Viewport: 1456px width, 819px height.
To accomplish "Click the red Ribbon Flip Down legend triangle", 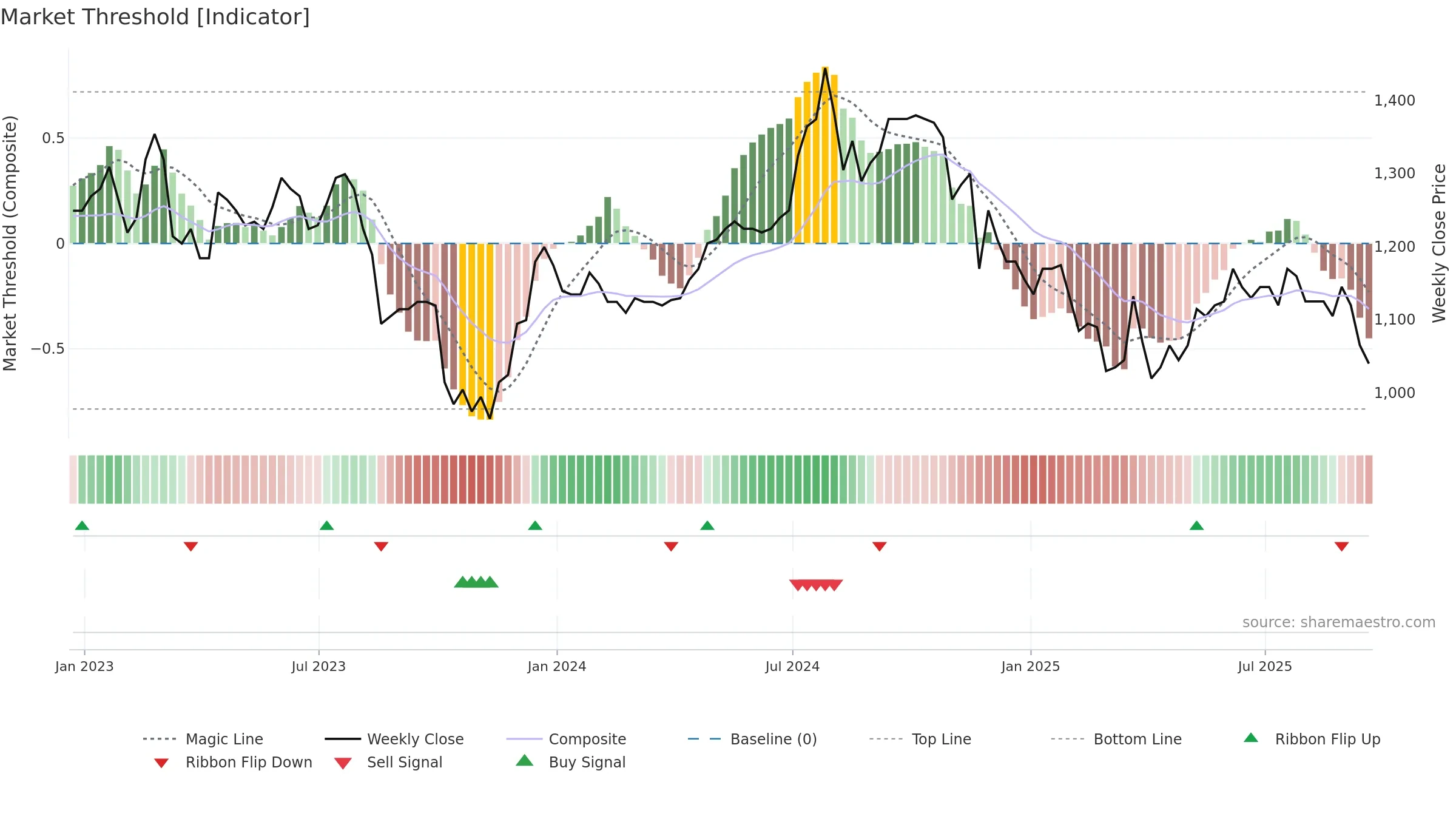I will tap(161, 763).
